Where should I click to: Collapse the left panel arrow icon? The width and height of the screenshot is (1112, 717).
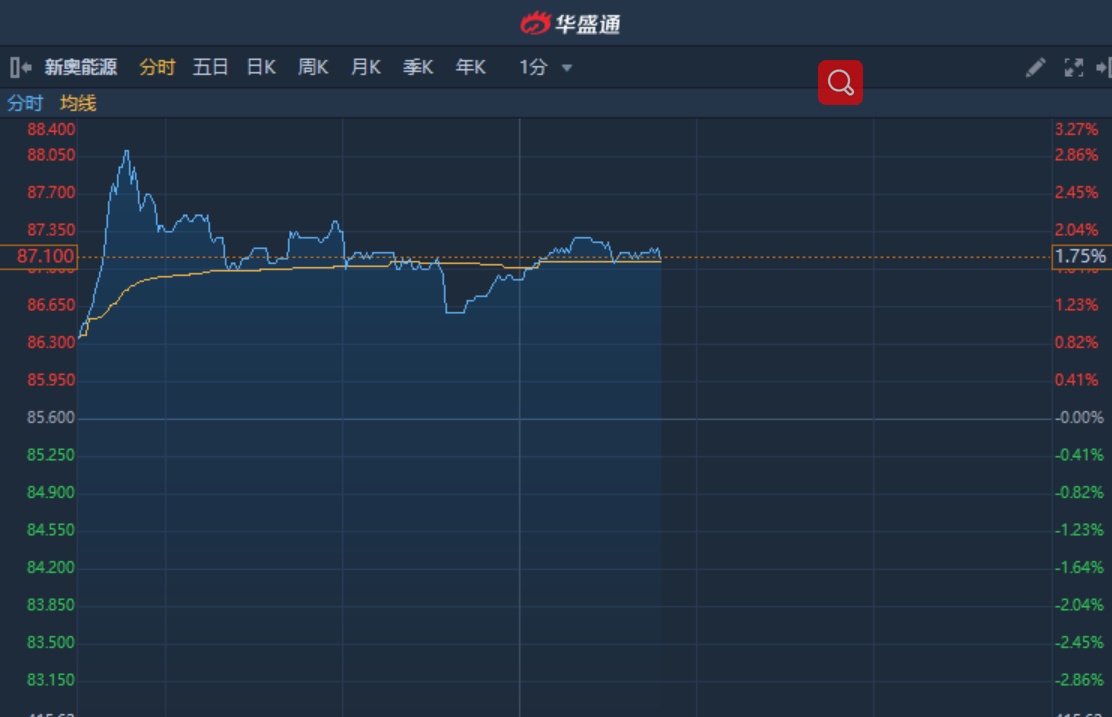20,67
